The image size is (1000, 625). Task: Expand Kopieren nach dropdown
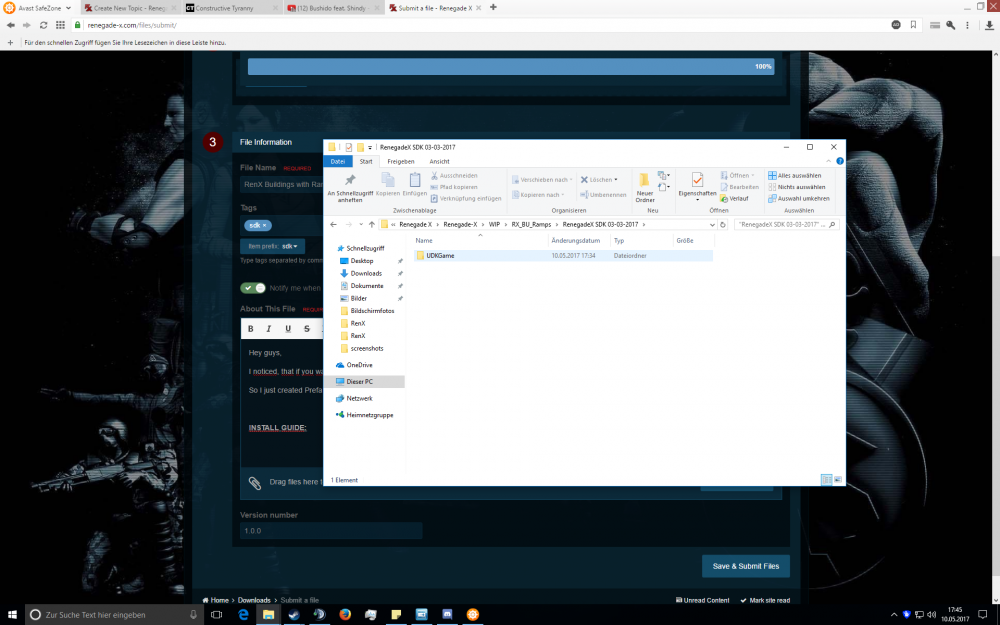point(538,195)
